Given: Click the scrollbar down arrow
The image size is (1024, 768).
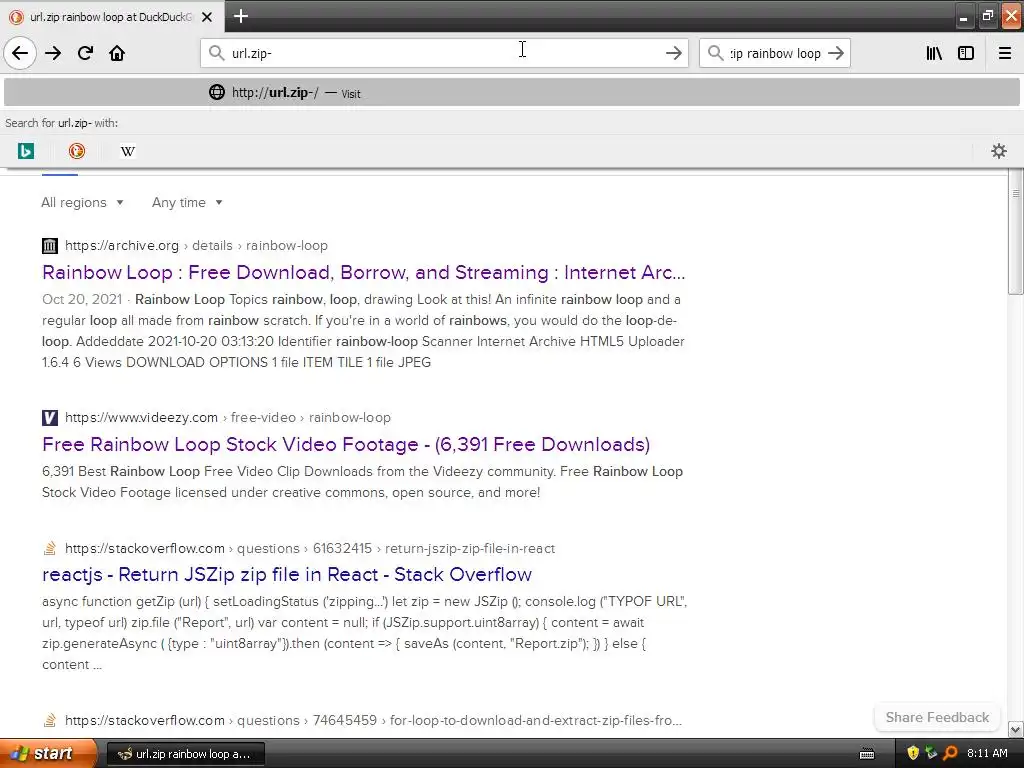Looking at the screenshot, I should tap(1016, 729).
